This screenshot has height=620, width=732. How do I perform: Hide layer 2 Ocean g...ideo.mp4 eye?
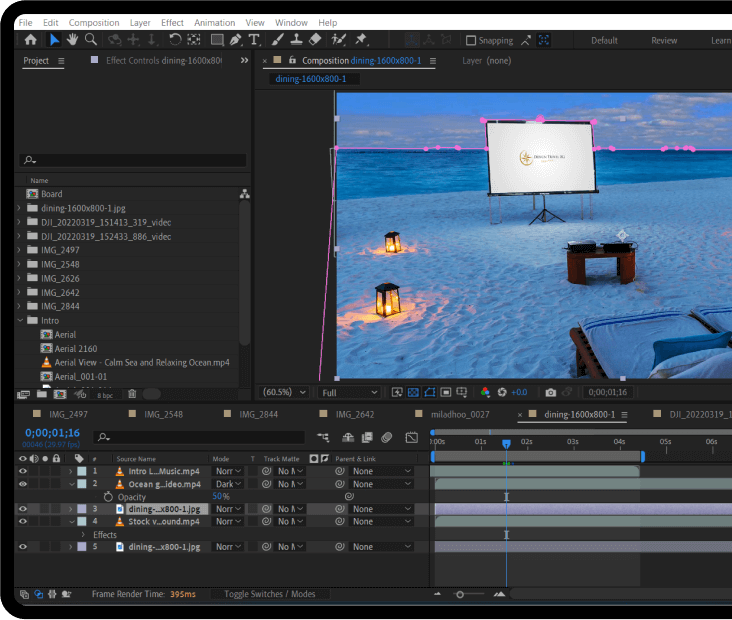[22, 484]
